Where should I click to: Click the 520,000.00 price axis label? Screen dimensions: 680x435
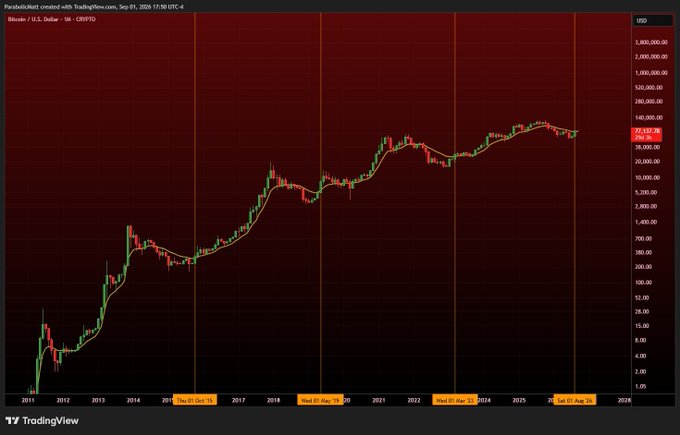pyautogui.click(x=650, y=88)
